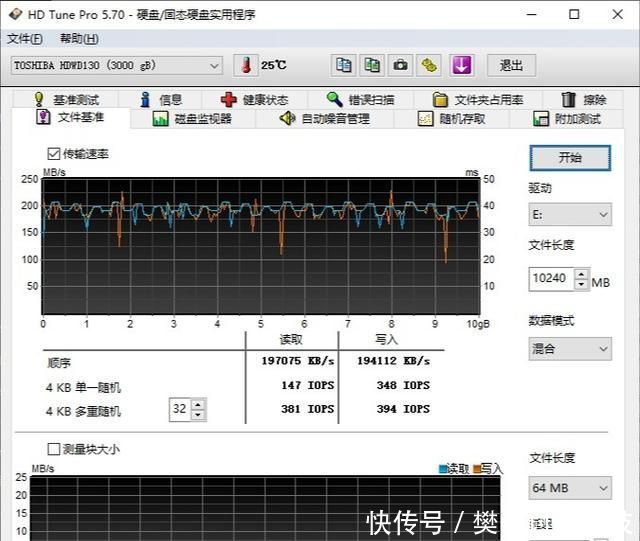This screenshot has width=640, height=541.
Task: Open options via gold tools icon
Action: point(429,65)
